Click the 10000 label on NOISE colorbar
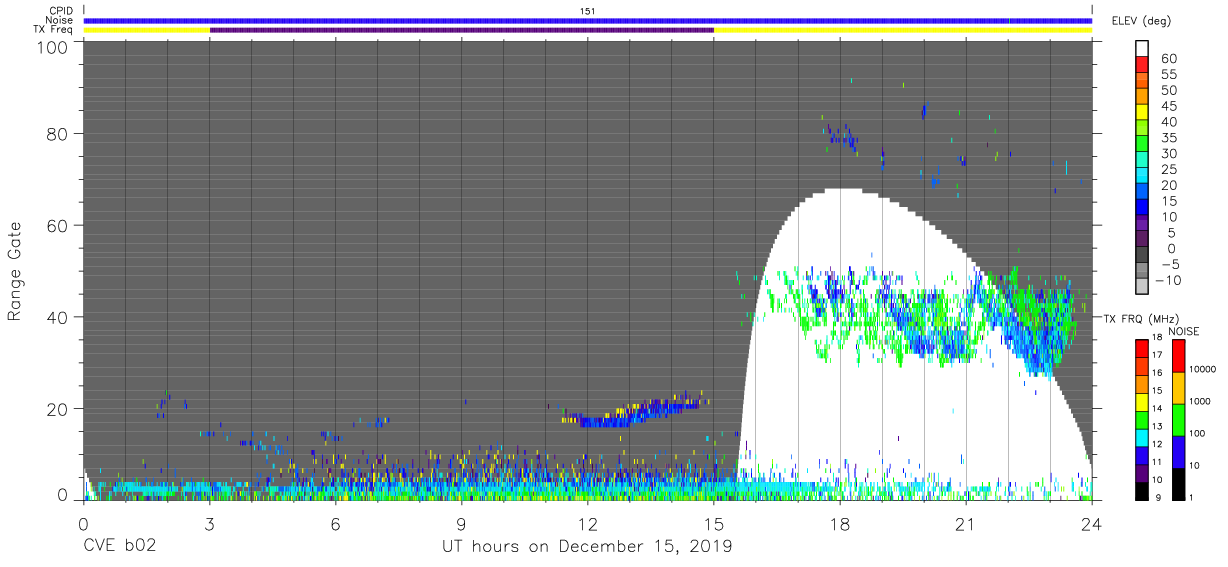The width and height of the screenshot is (1228, 567). [x=1202, y=369]
